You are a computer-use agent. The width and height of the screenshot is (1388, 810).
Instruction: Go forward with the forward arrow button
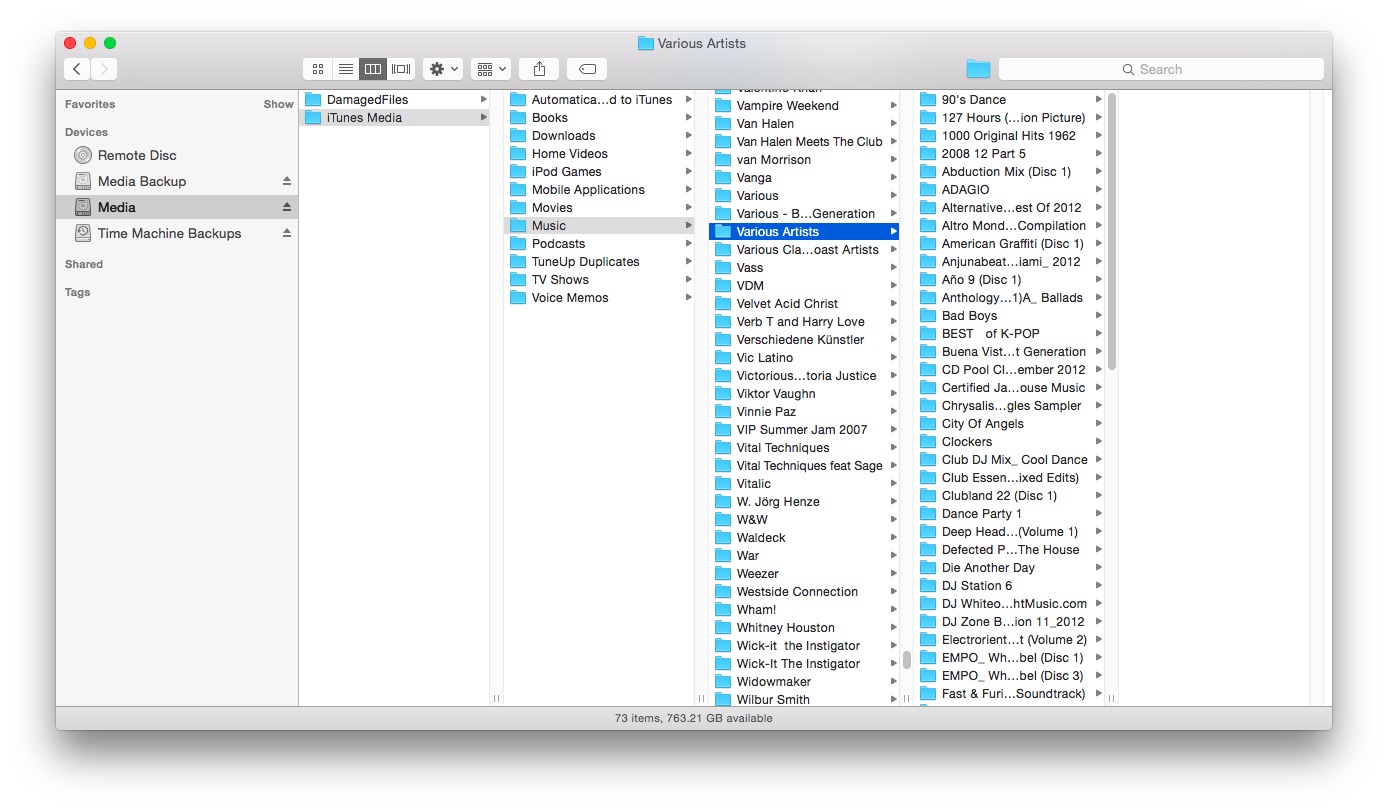tap(104, 69)
